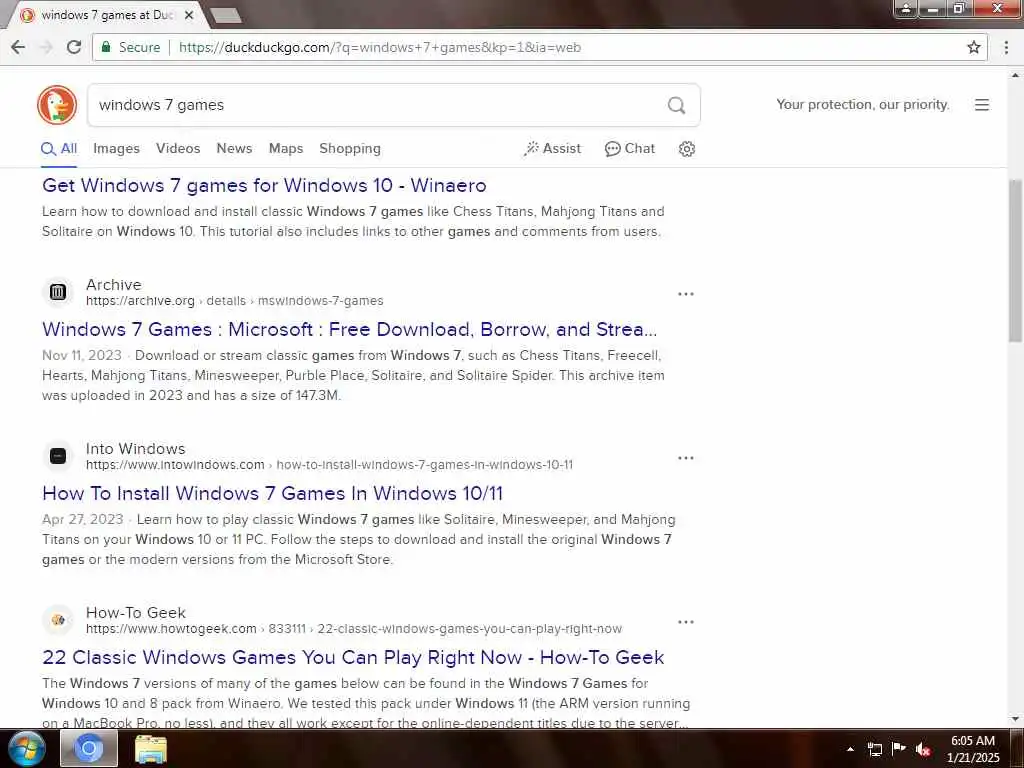Screen dimensions: 1024x768
Task: Switch to the Shopping tab
Action: coord(350,149)
